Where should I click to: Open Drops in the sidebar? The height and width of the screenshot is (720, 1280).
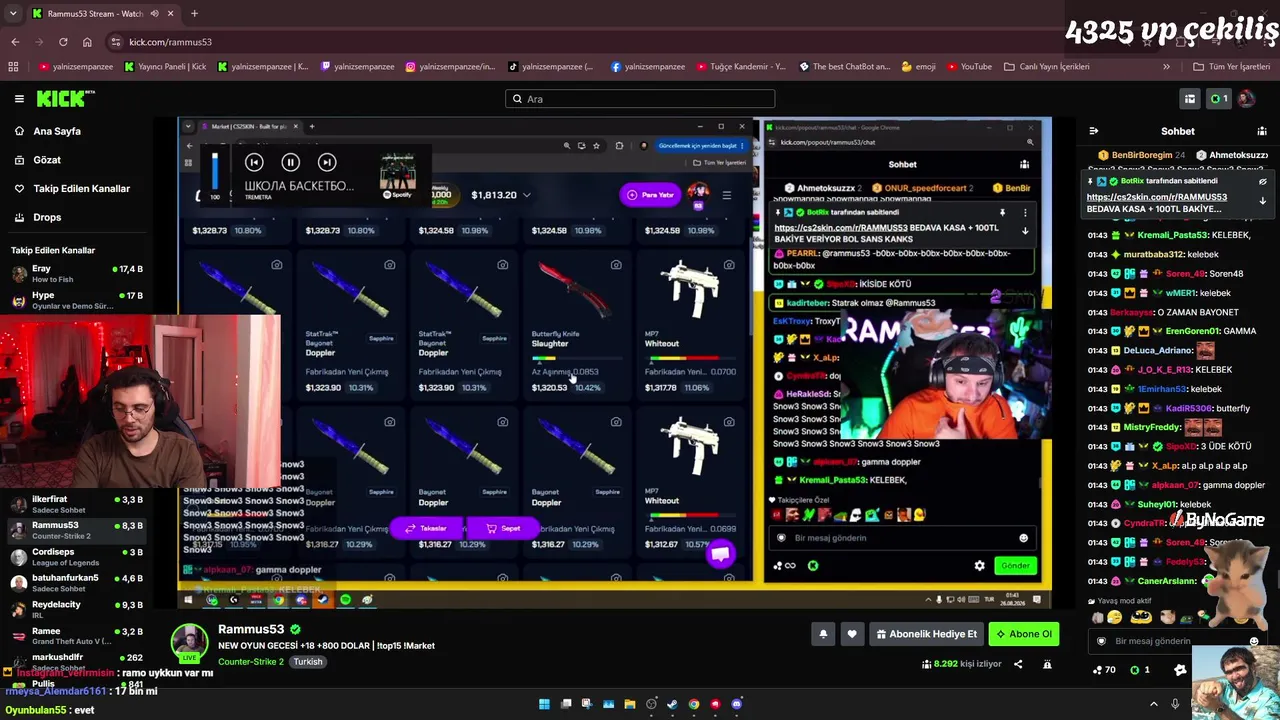tap(47, 217)
